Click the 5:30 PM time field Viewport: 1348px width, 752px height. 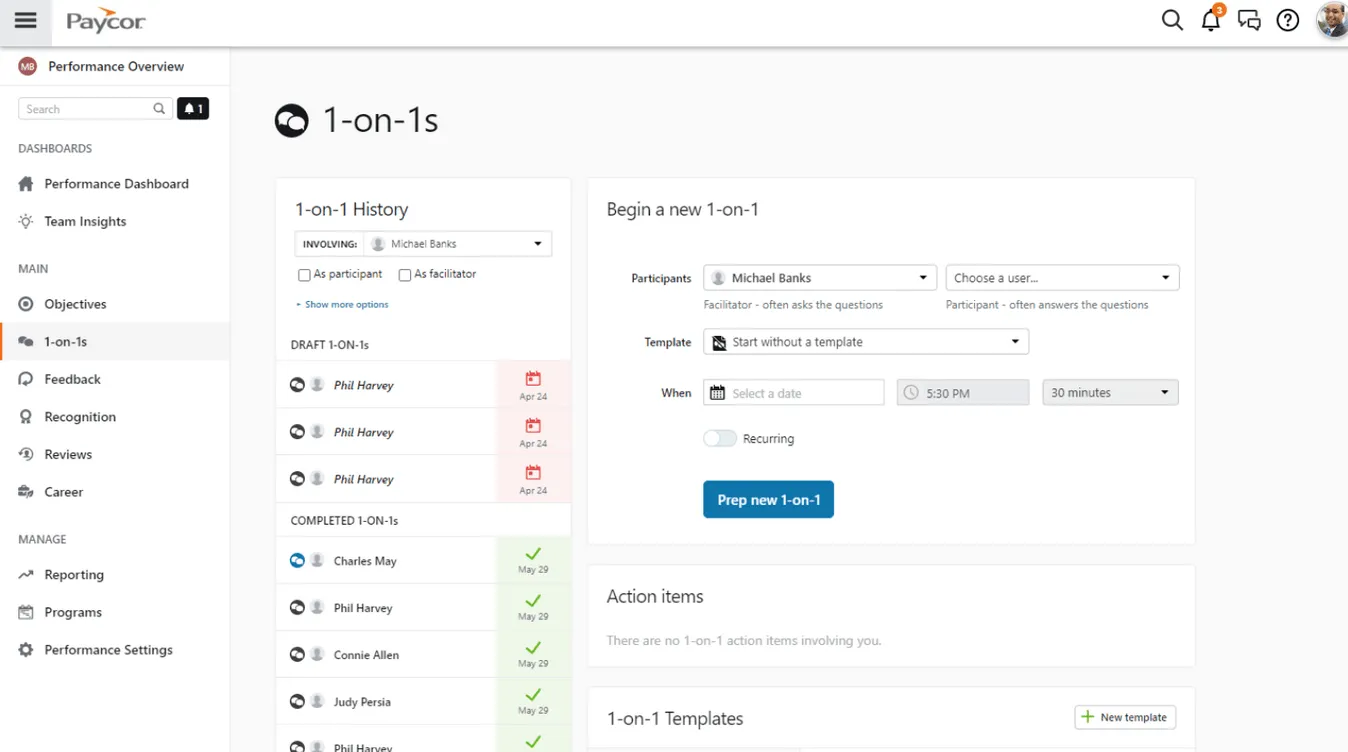point(963,393)
